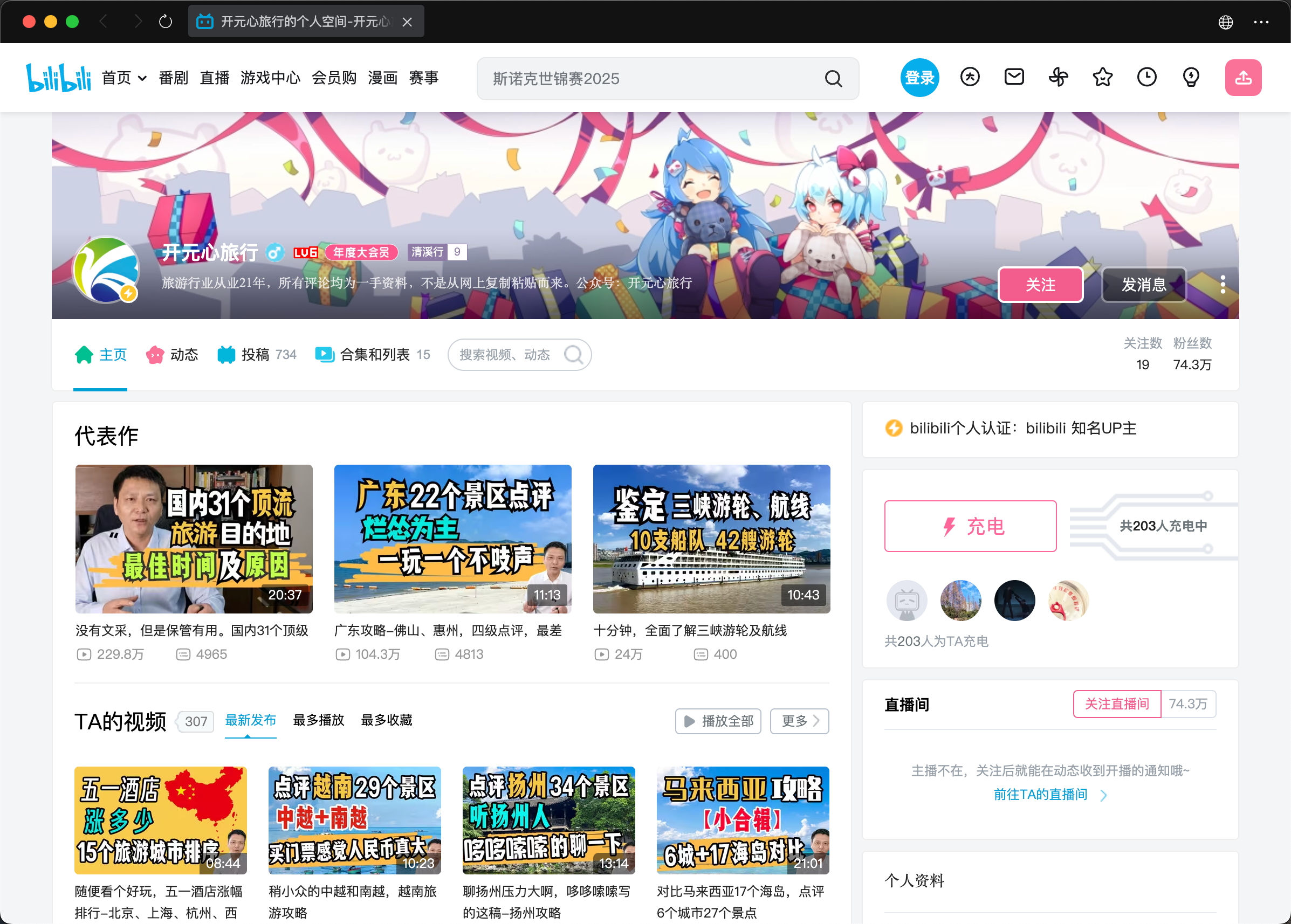Click the male gender icon beside username
Viewport: 1291px width, 924px height.
pyautogui.click(x=275, y=252)
